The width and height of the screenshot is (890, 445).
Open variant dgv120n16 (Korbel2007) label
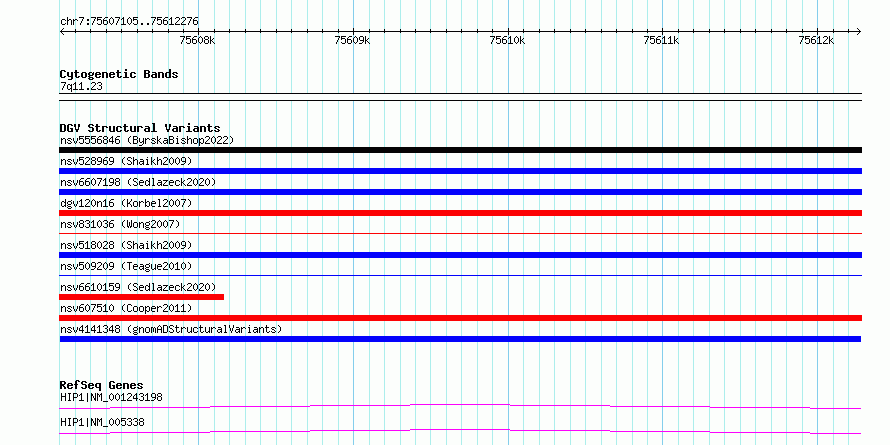(126, 203)
